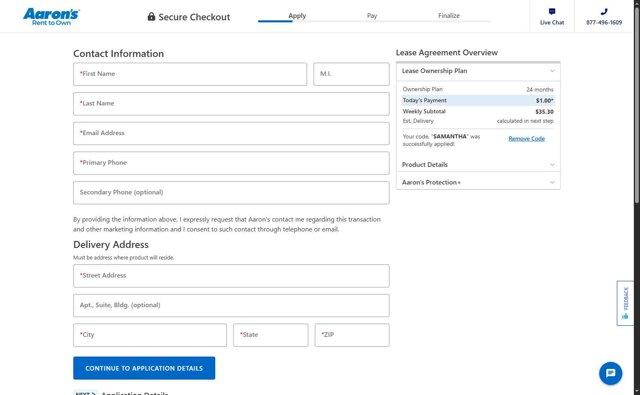Expand the Aaron's Protection+ section

pos(478,182)
